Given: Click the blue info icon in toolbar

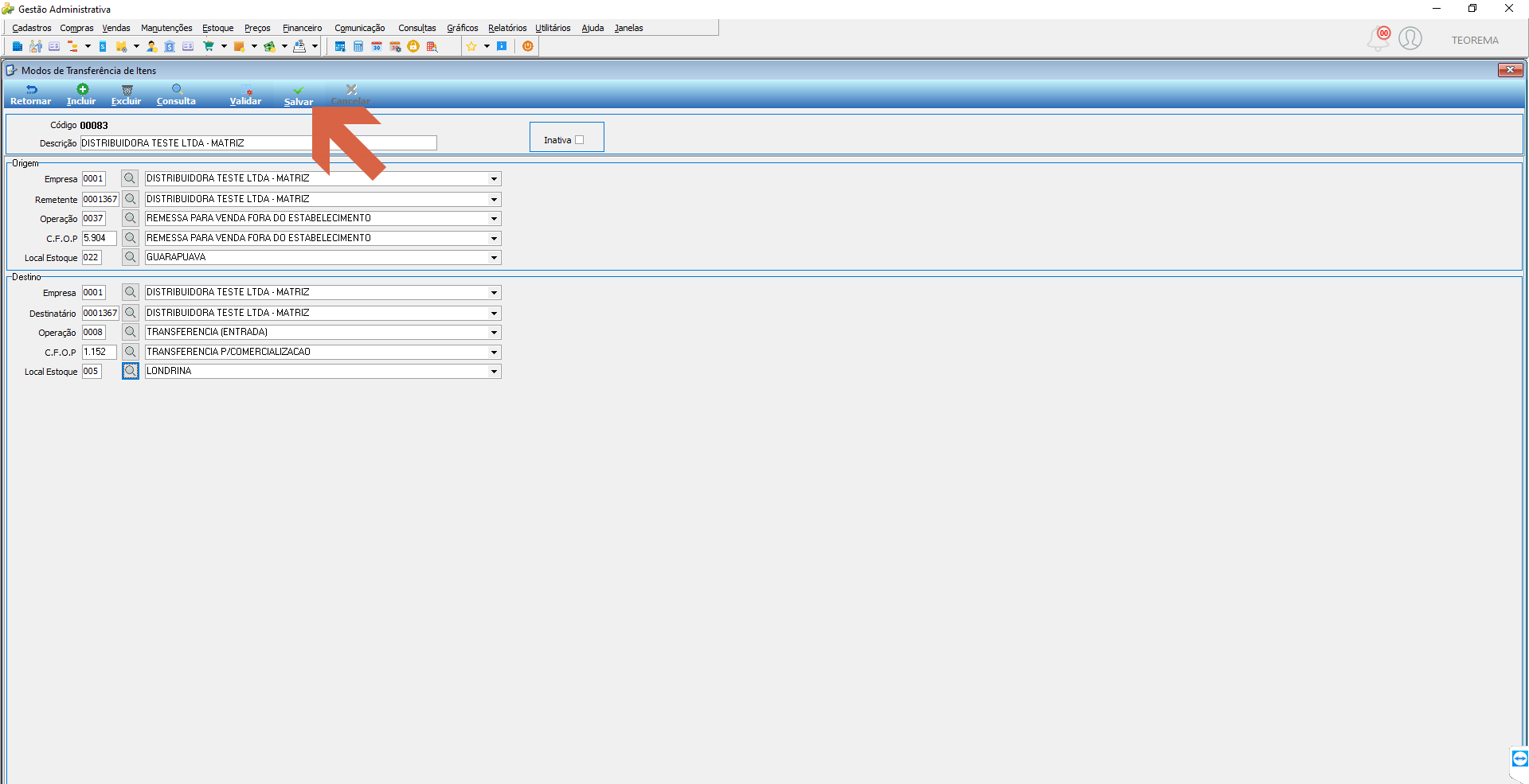Looking at the screenshot, I should [x=502, y=46].
